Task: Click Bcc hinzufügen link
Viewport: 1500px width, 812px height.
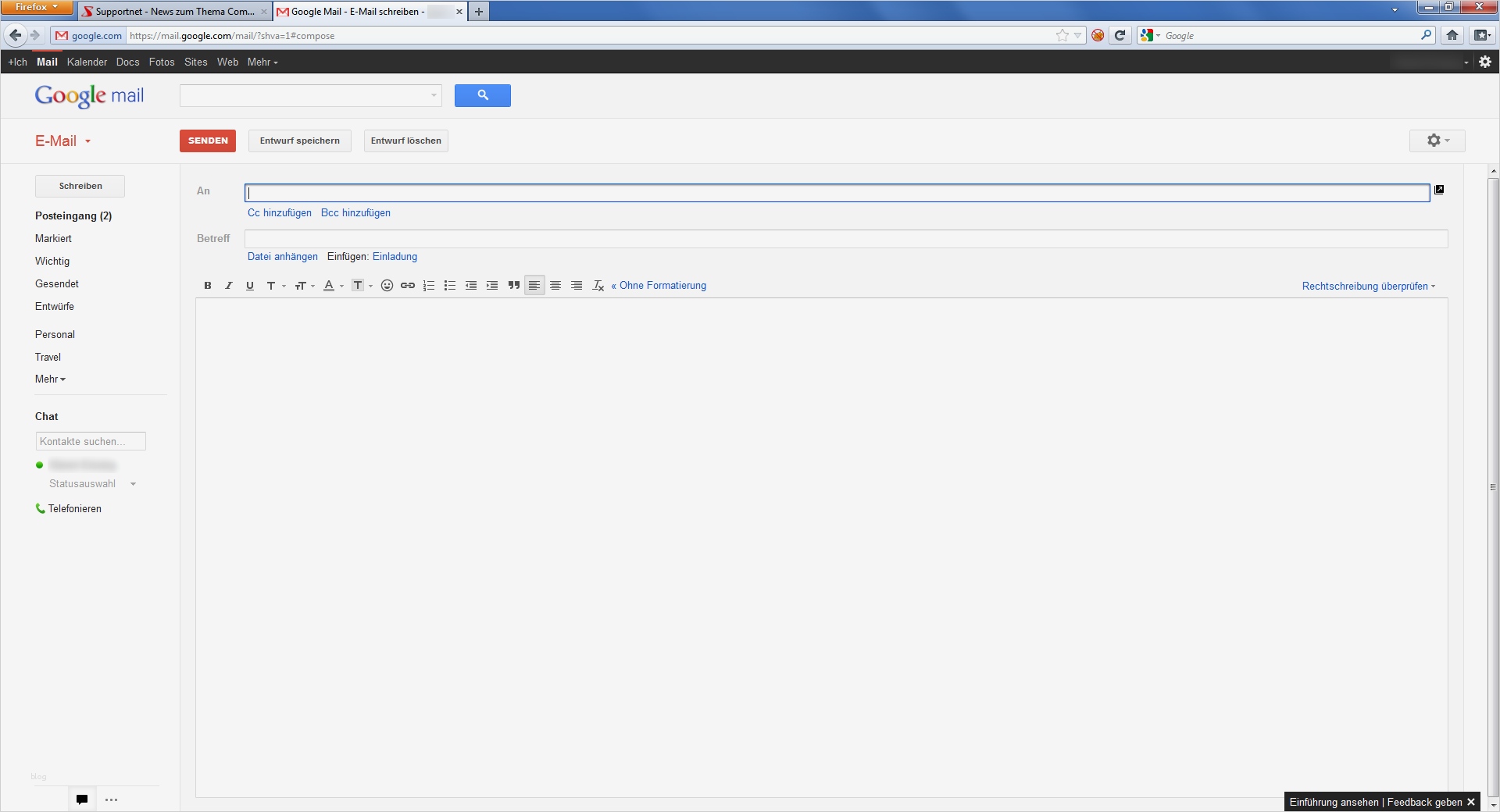Action: [355, 213]
